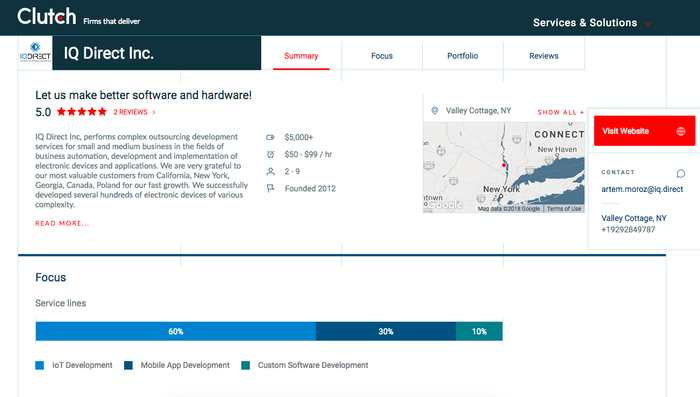Click the IoT Development legend swatch
This screenshot has width=700, height=397.
tap(40, 365)
